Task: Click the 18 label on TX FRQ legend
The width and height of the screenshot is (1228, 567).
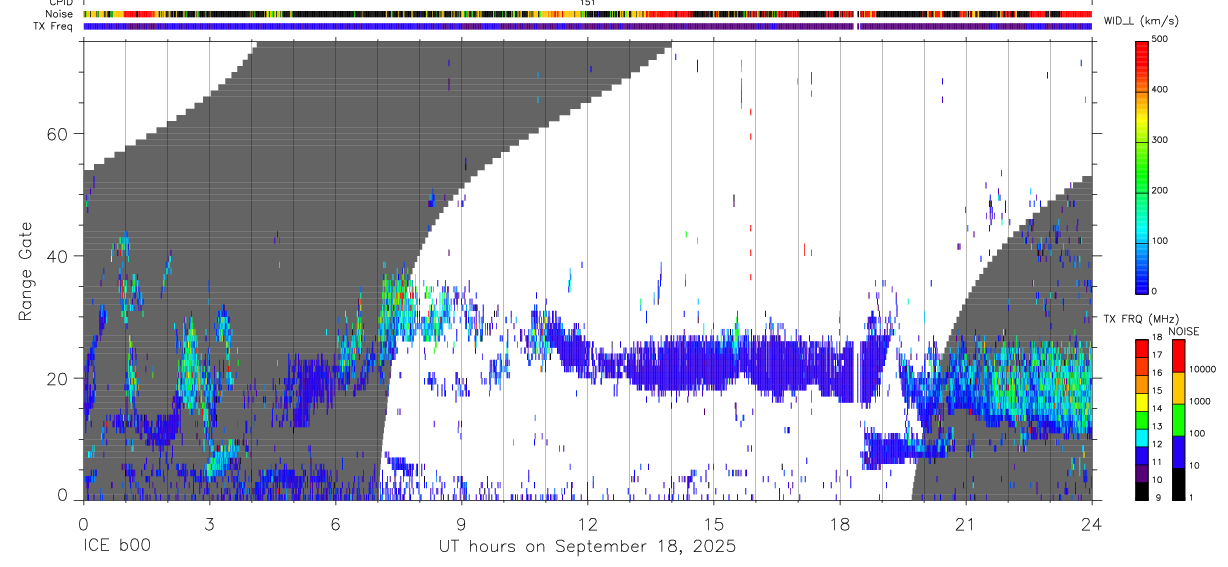Action: 1157,337
